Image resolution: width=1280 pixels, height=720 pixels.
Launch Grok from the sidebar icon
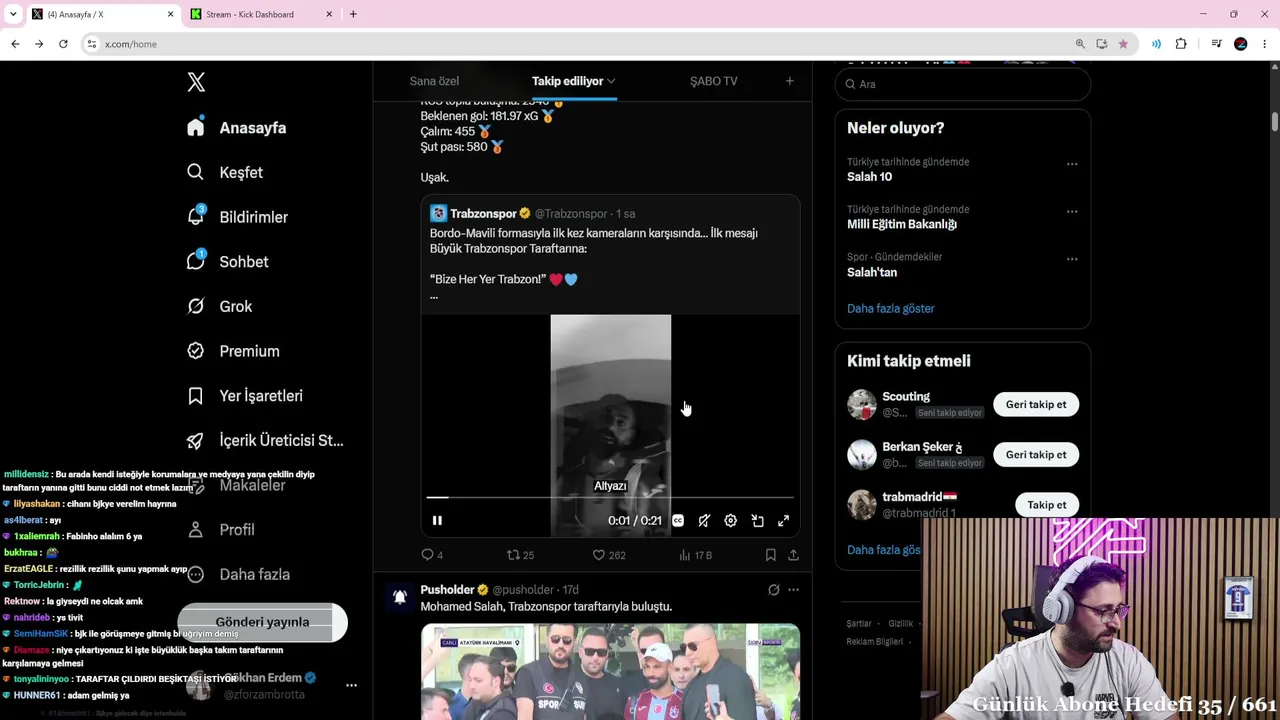tap(196, 306)
